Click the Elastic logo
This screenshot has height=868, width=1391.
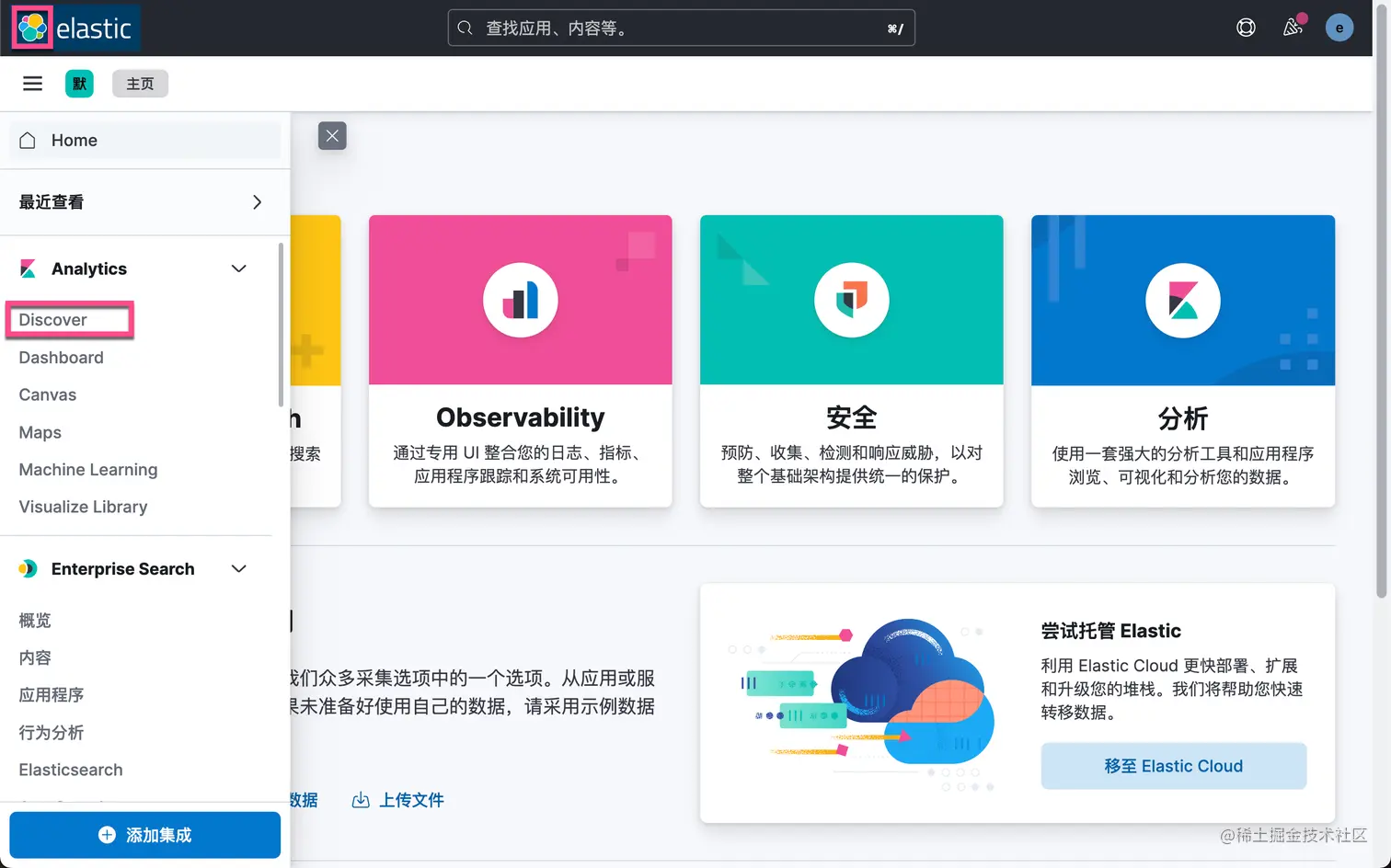[x=75, y=28]
